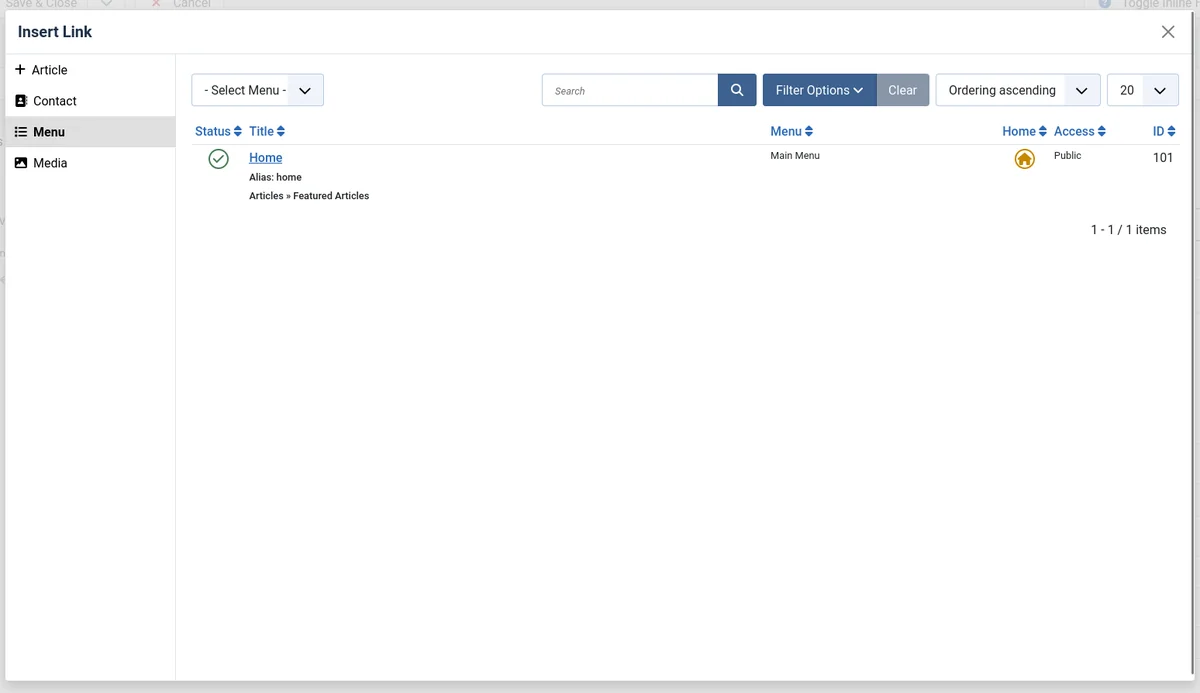Open the Ordering ascending dropdown
Screen dimensions: 1200x693
coord(1018,90)
